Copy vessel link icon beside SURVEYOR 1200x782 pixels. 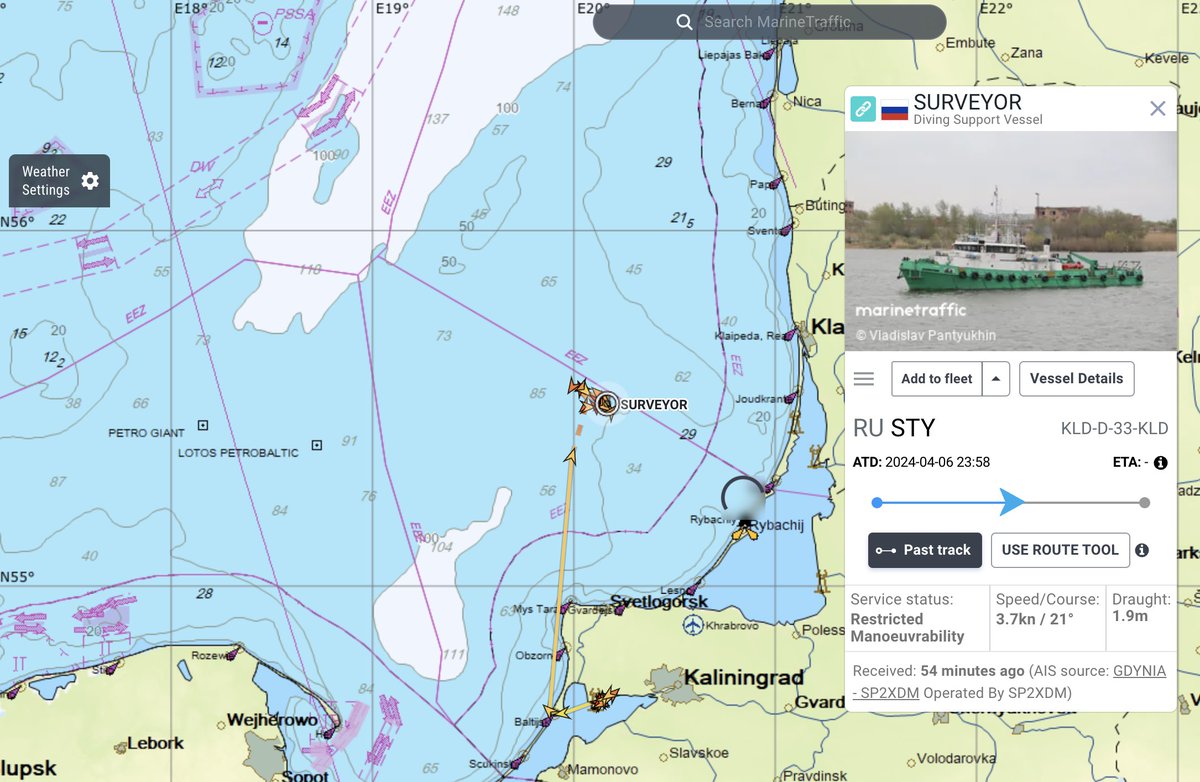point(863,109)
